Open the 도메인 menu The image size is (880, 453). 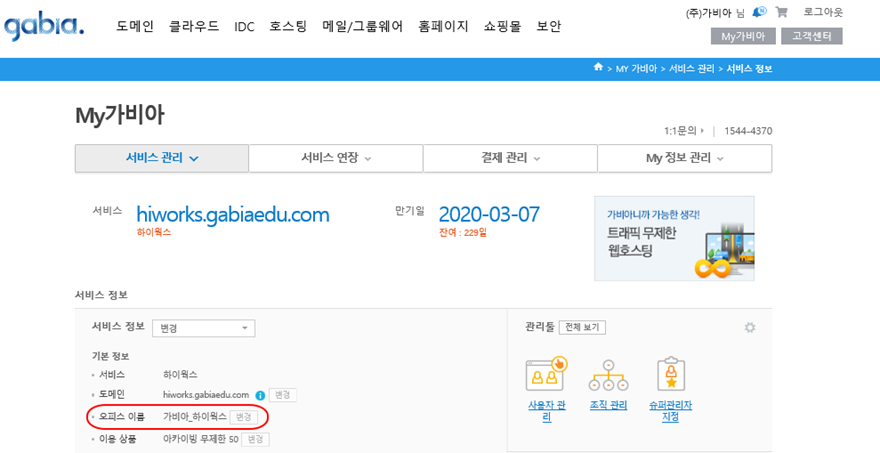point(135,26)
